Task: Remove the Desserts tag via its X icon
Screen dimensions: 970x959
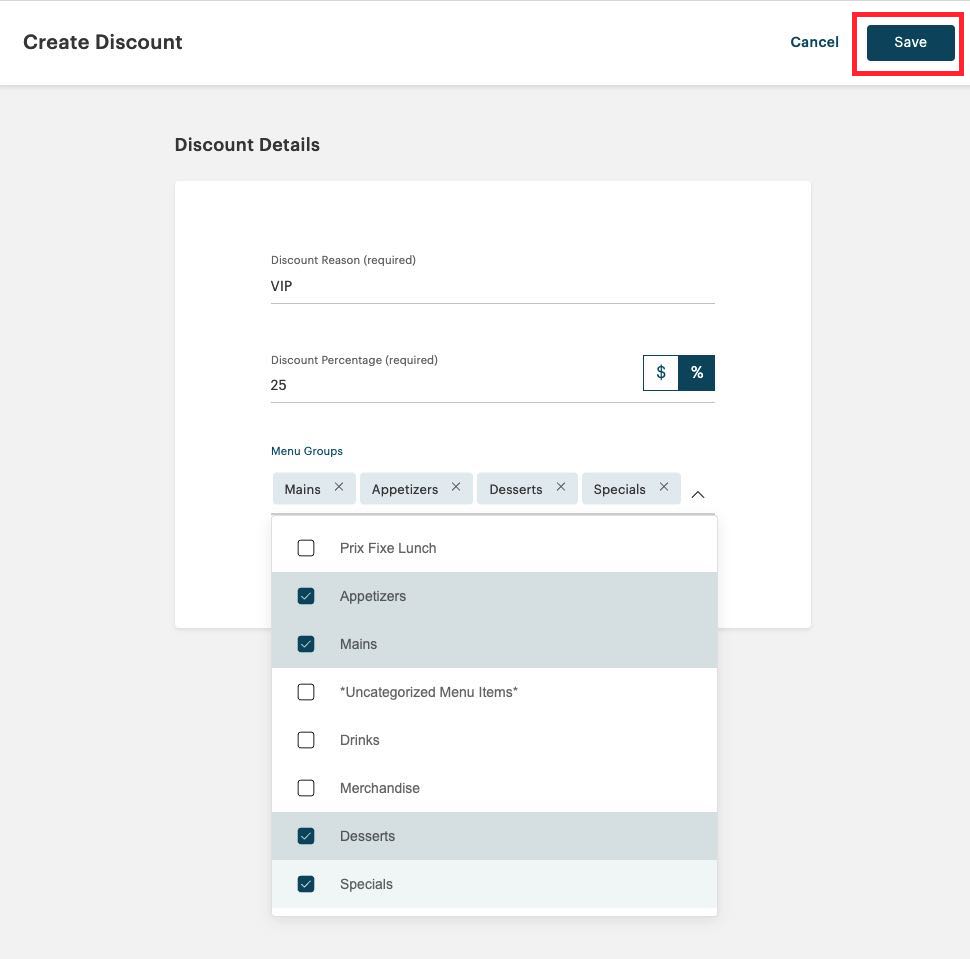Action: point(562,488)
